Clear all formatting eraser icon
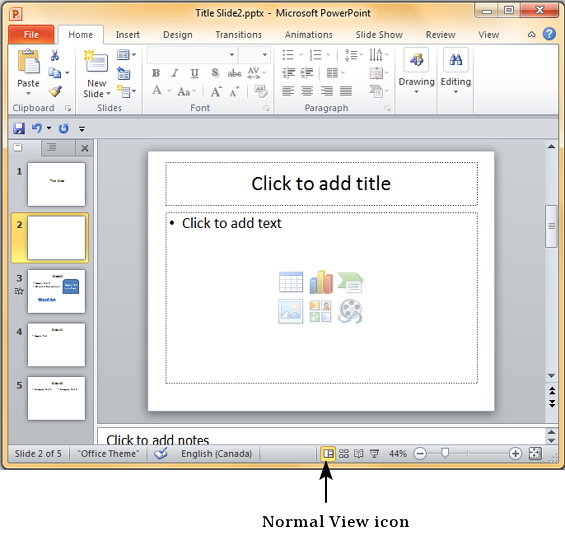The width and height of the screenshot is (565, 543). pos(261,91)
